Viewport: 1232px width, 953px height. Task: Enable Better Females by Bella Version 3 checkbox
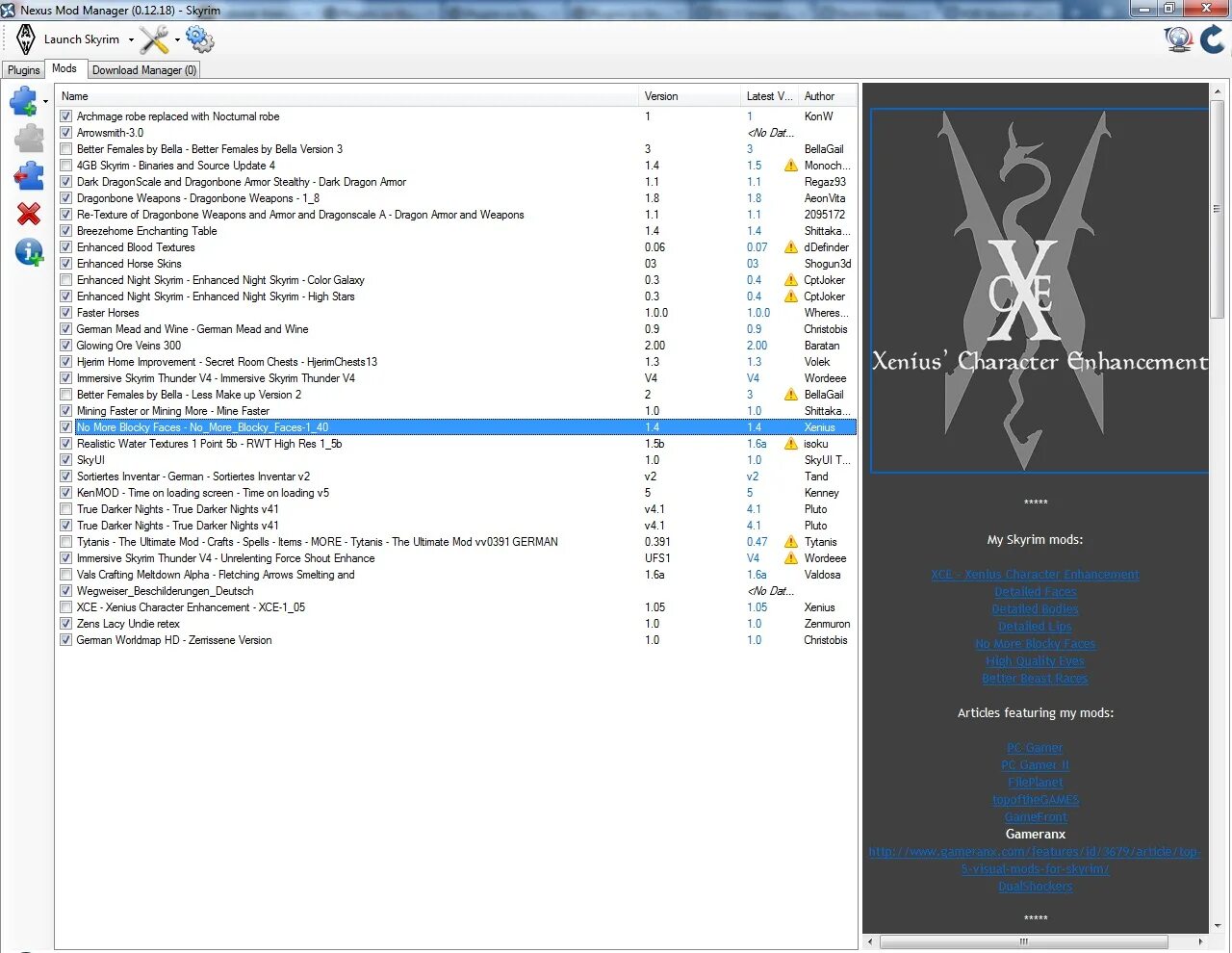65,149
